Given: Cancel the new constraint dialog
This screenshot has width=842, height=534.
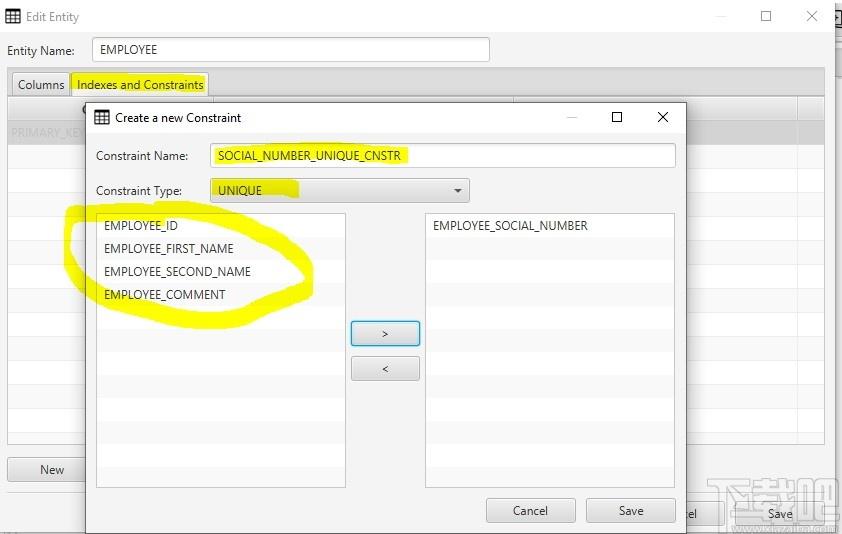Looking at the screenshot, I should (x=531, y=510).
